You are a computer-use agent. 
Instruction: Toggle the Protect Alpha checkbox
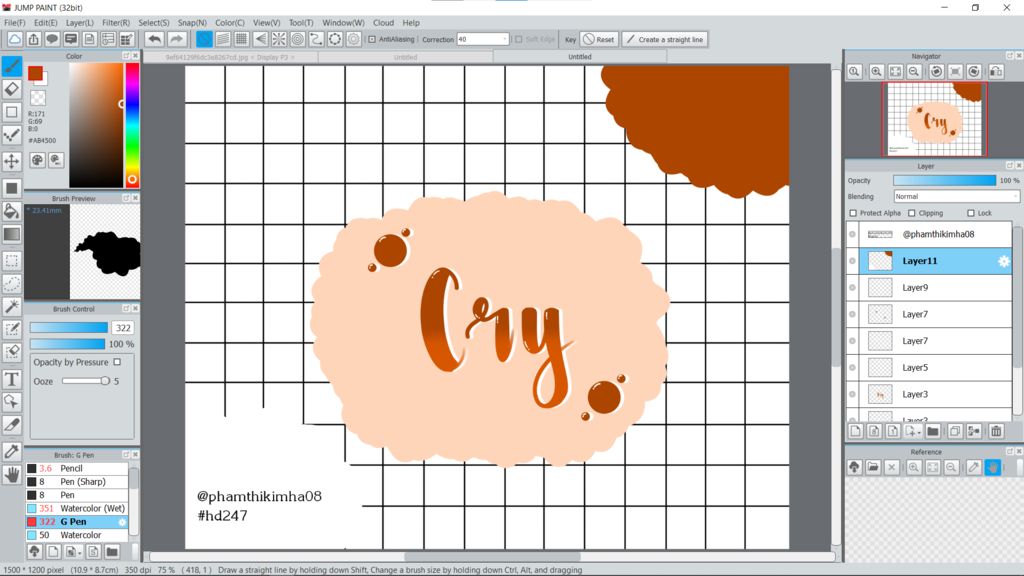pyautogui.click(x=853, y=213)
